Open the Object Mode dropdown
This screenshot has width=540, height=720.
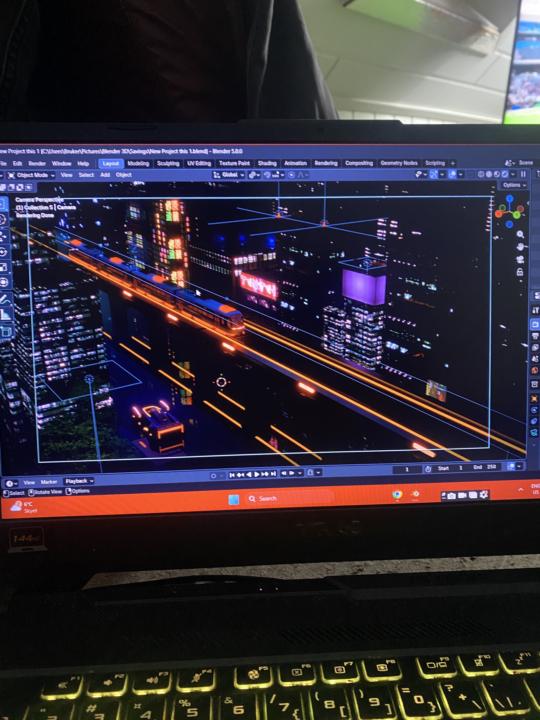pos(32,175)
